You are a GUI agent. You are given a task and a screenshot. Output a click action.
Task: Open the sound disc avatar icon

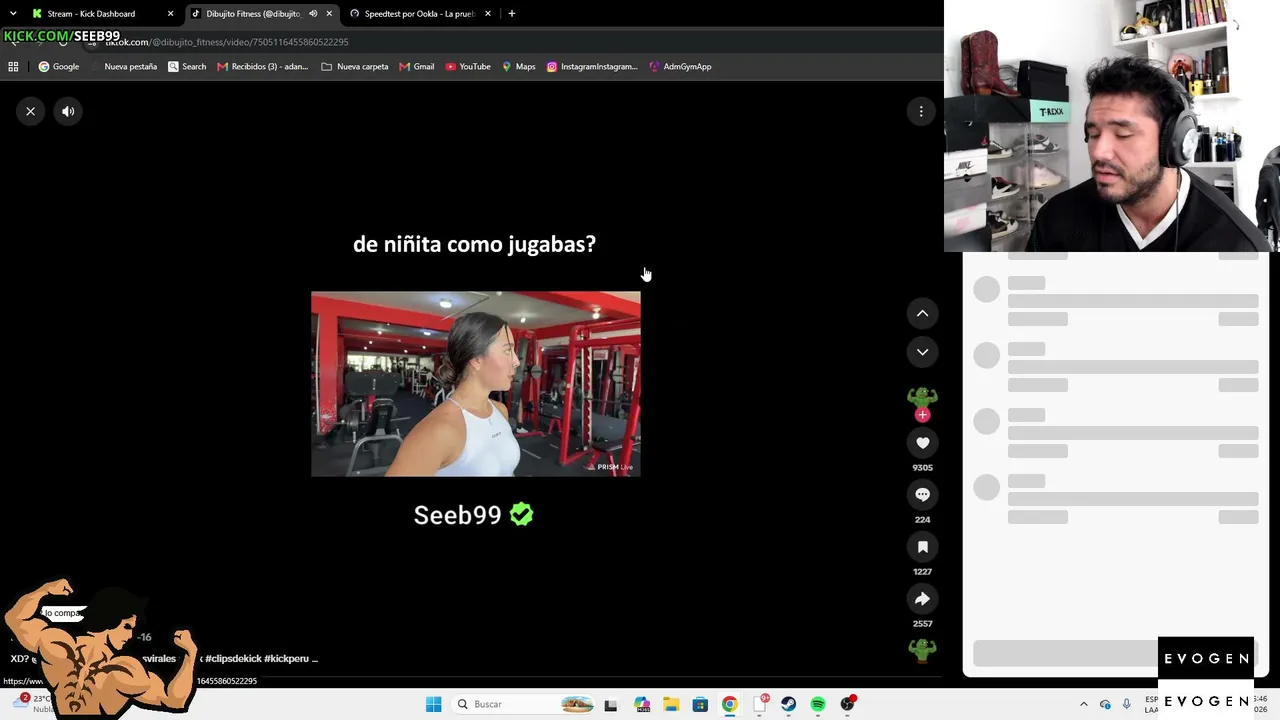[922, 650]
